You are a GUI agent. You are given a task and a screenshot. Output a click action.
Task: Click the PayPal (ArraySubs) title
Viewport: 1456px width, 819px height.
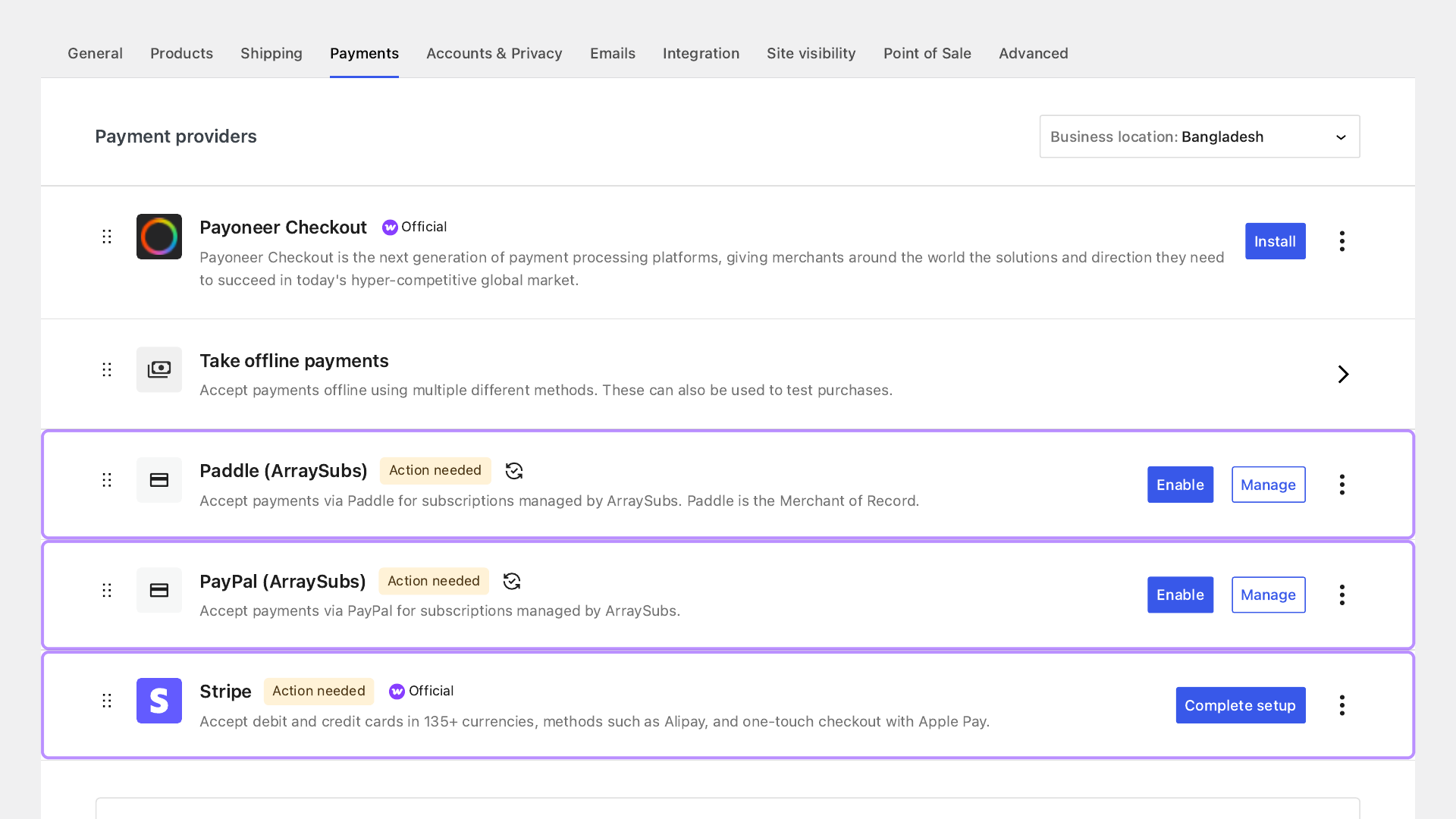283,582
